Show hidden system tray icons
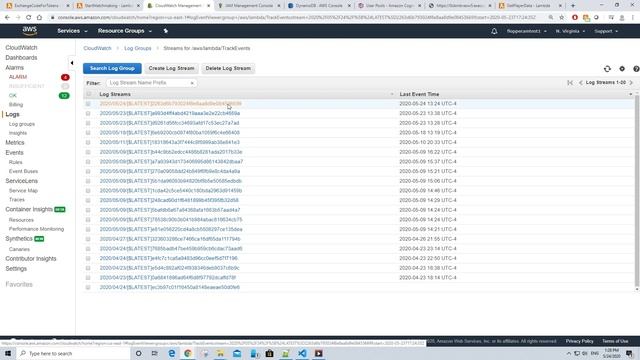Viewport: 640px width, 360px height. point(569,353)
